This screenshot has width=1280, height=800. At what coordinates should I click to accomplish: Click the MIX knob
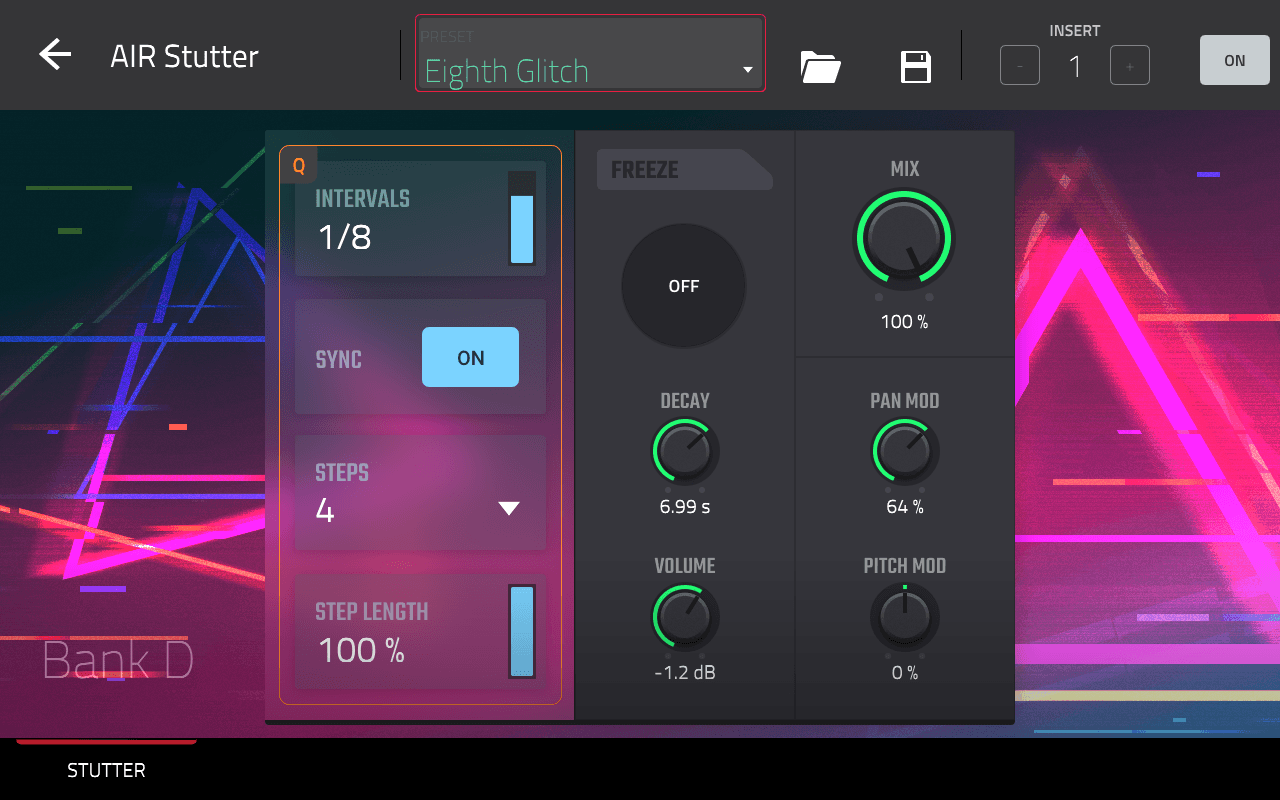coord(904,240)
